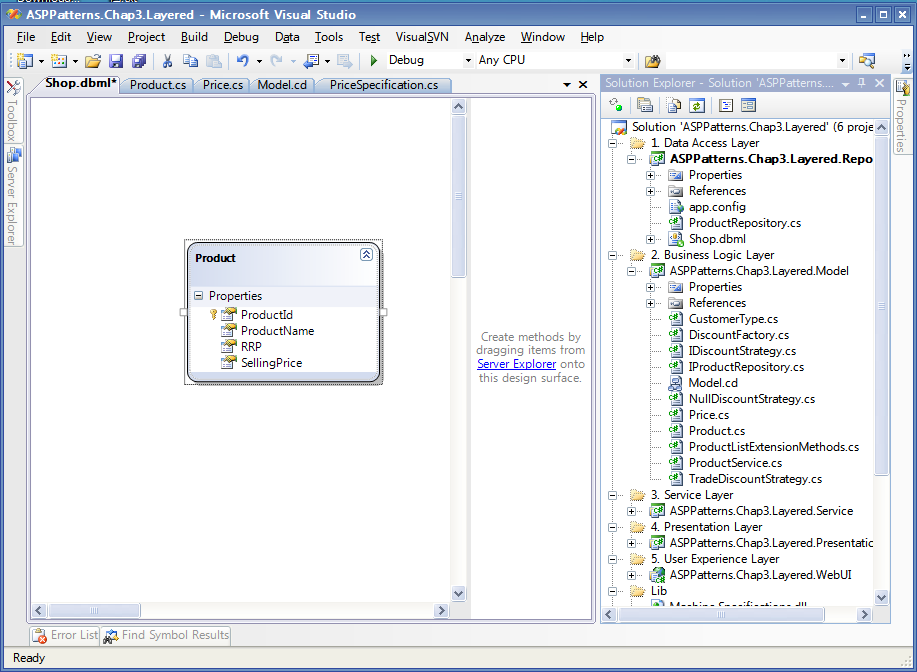Open the Debug configuration dropdown

click(468, 61)
